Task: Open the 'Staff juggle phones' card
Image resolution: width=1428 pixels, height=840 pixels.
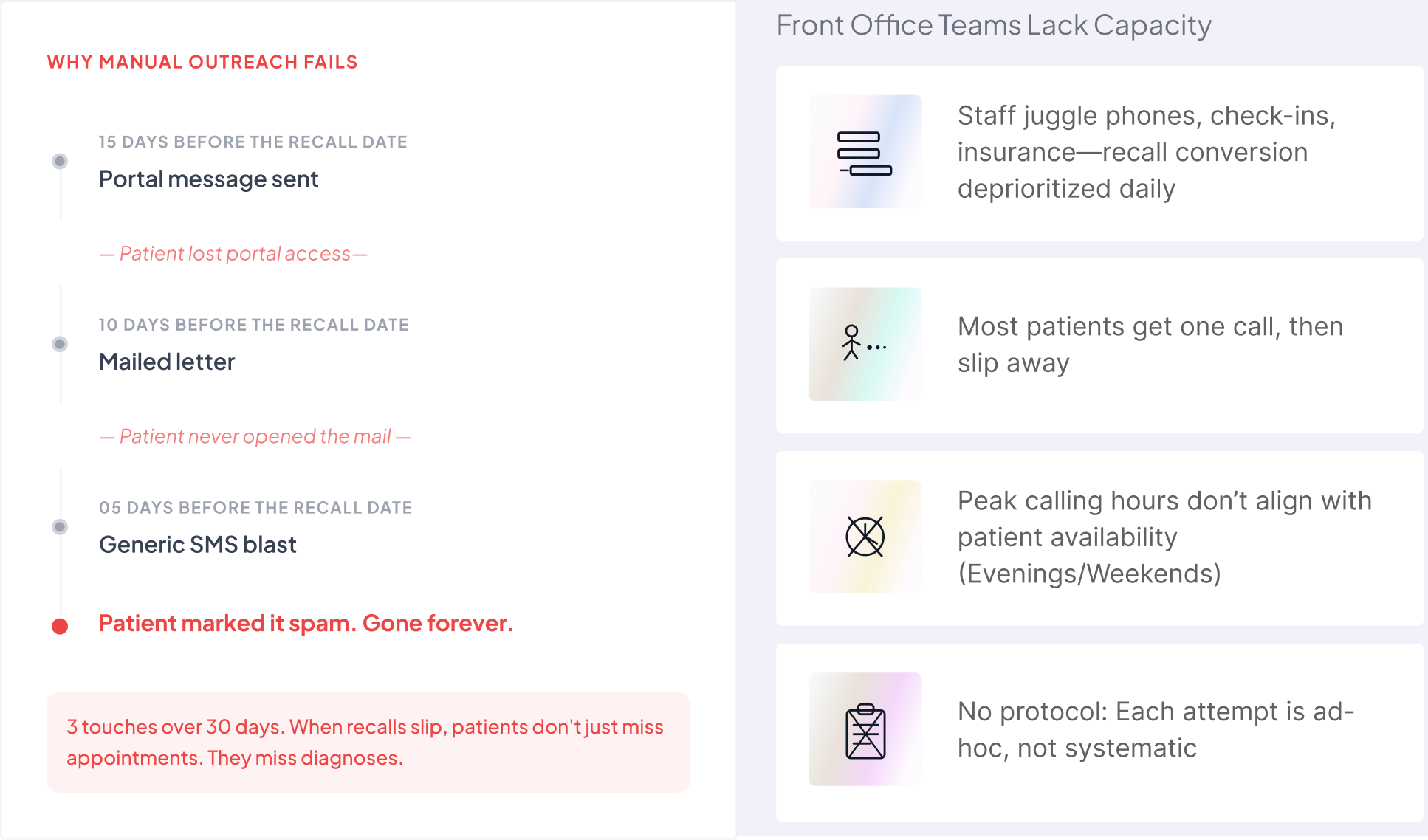Action: coord(1099,153)
